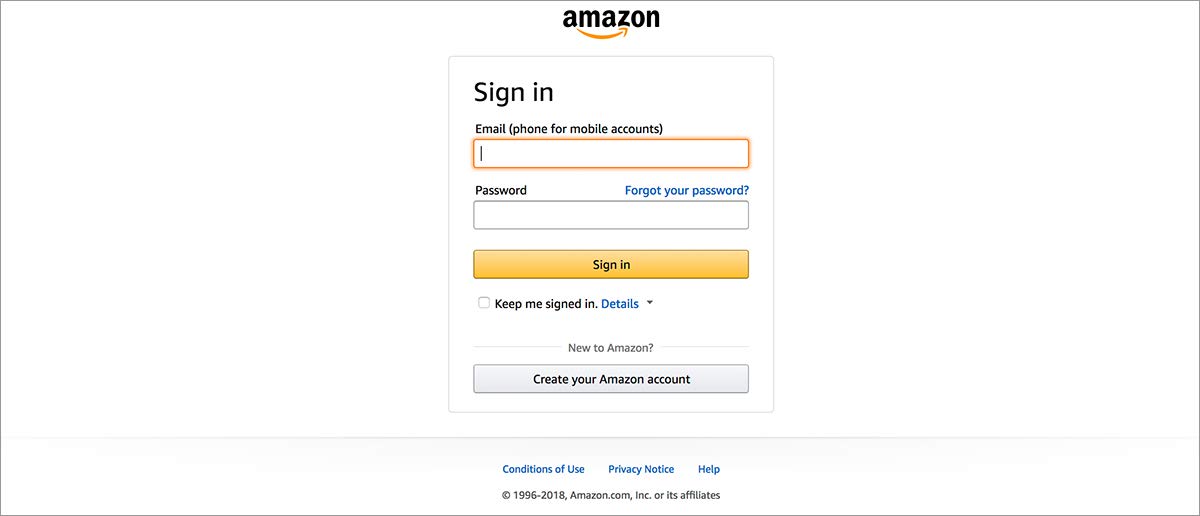Go to the Help footer link
Image resolution: width=1200 pixels, height=516 pixels.
[x=709, y=469]
